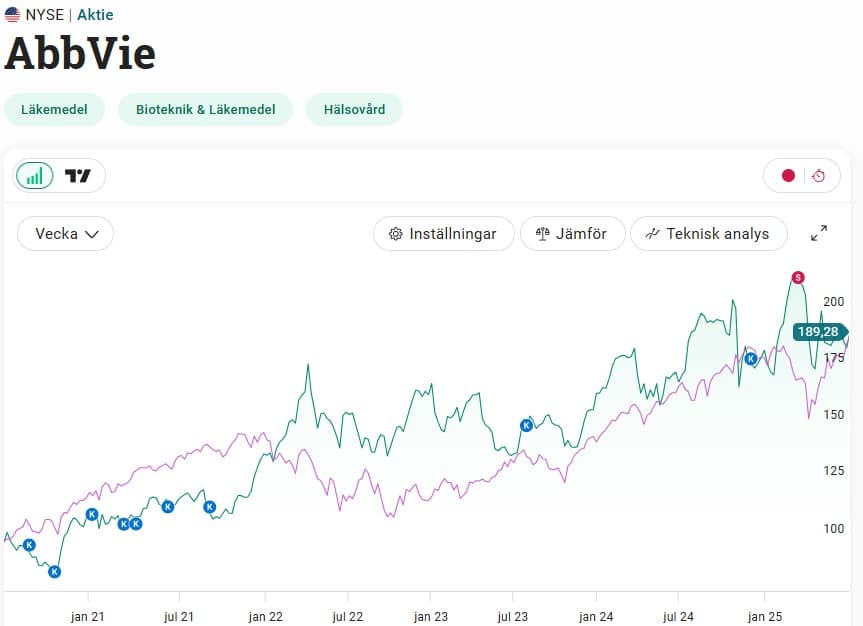Click the 189,28 current price label
Image resolution: width=863 pixels, height=626 pixels.
tap(819, 331)
